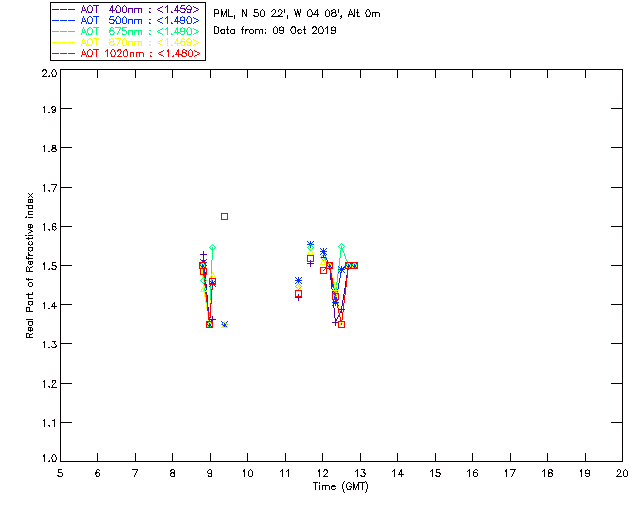Select legend entry 'AOT 400nm : <1.459>'

coord(140,9)
